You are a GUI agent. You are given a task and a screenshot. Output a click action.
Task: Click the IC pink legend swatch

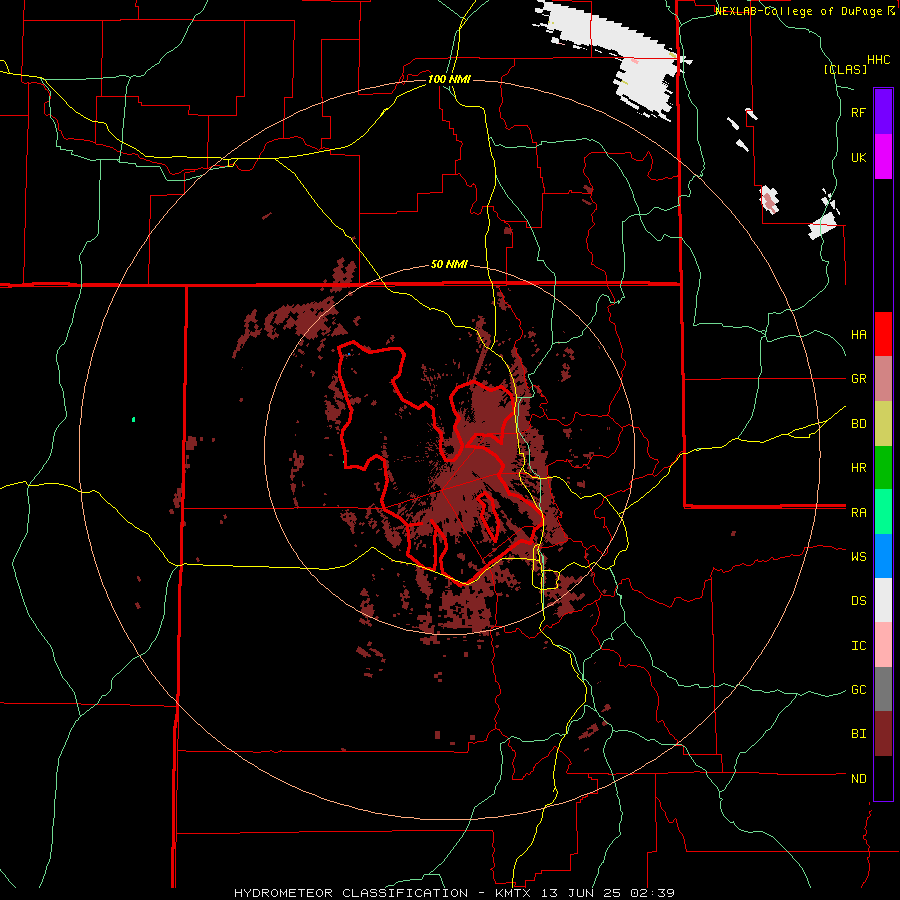coord(883,645)
